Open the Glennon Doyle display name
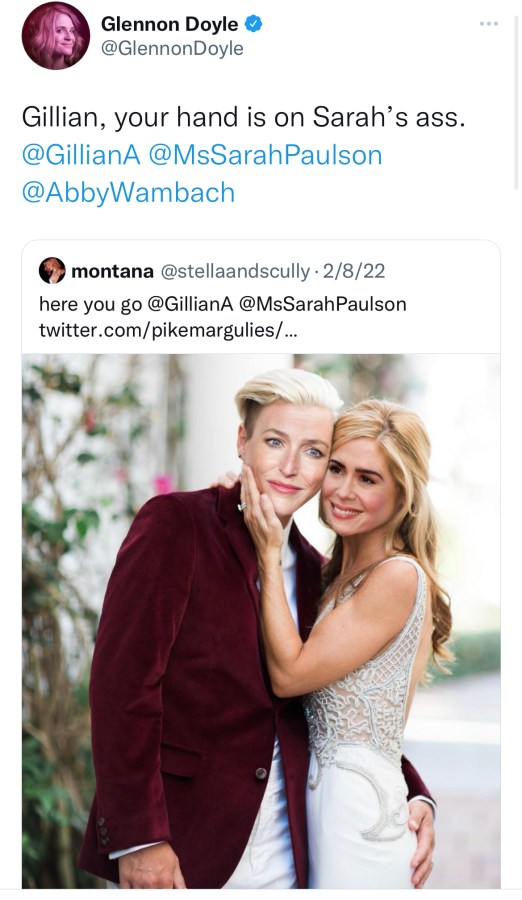This screenshot has width=522, height=900. point(169,24)
